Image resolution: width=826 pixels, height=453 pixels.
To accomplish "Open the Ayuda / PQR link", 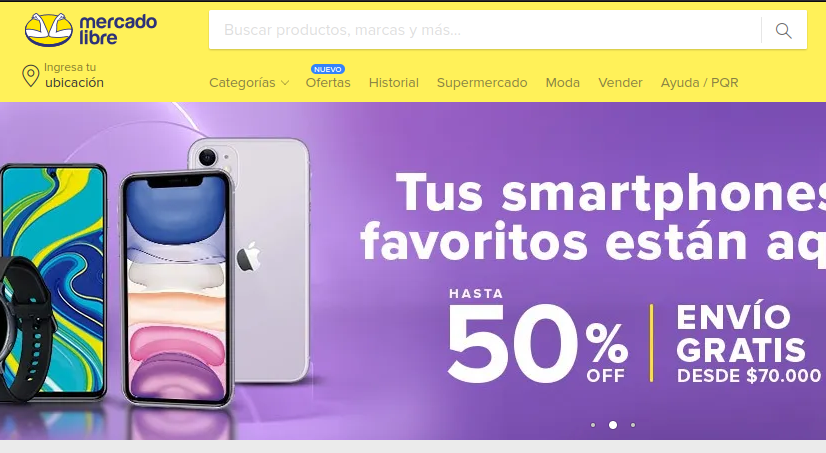I will [700, 83].
